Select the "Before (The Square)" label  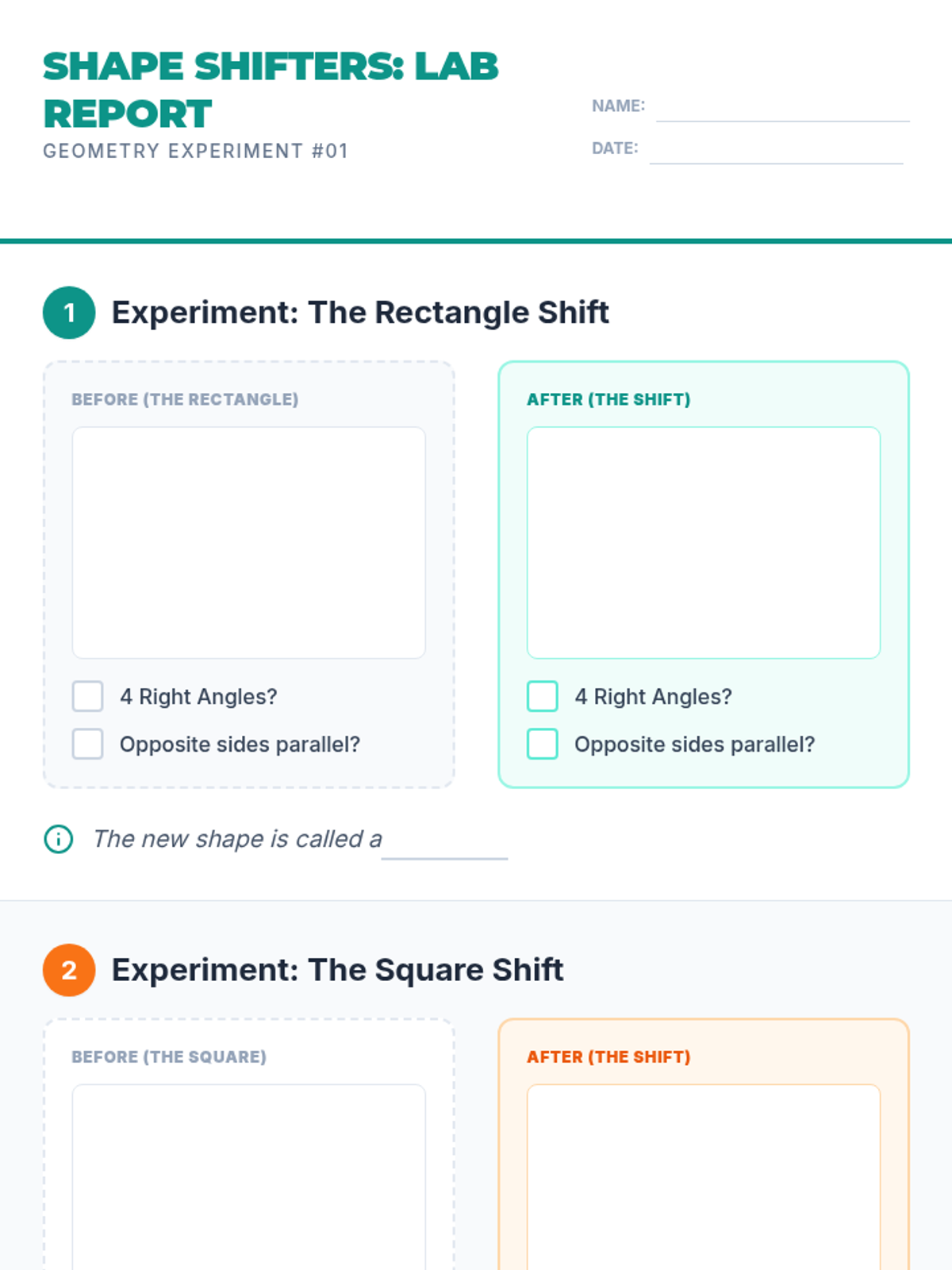169,1057
